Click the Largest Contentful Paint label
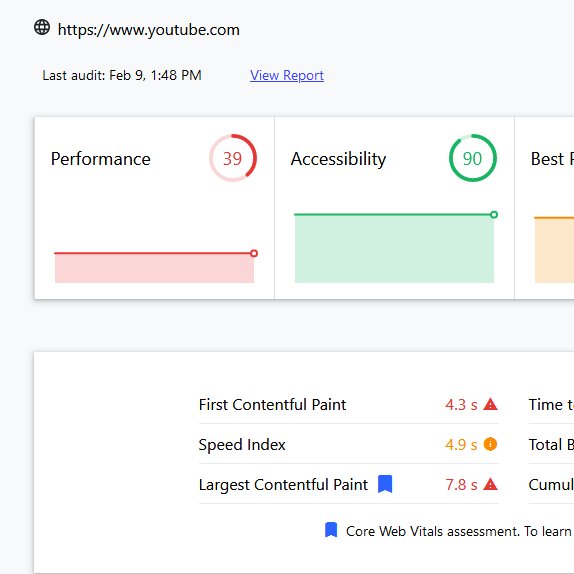 click(283, 485)
